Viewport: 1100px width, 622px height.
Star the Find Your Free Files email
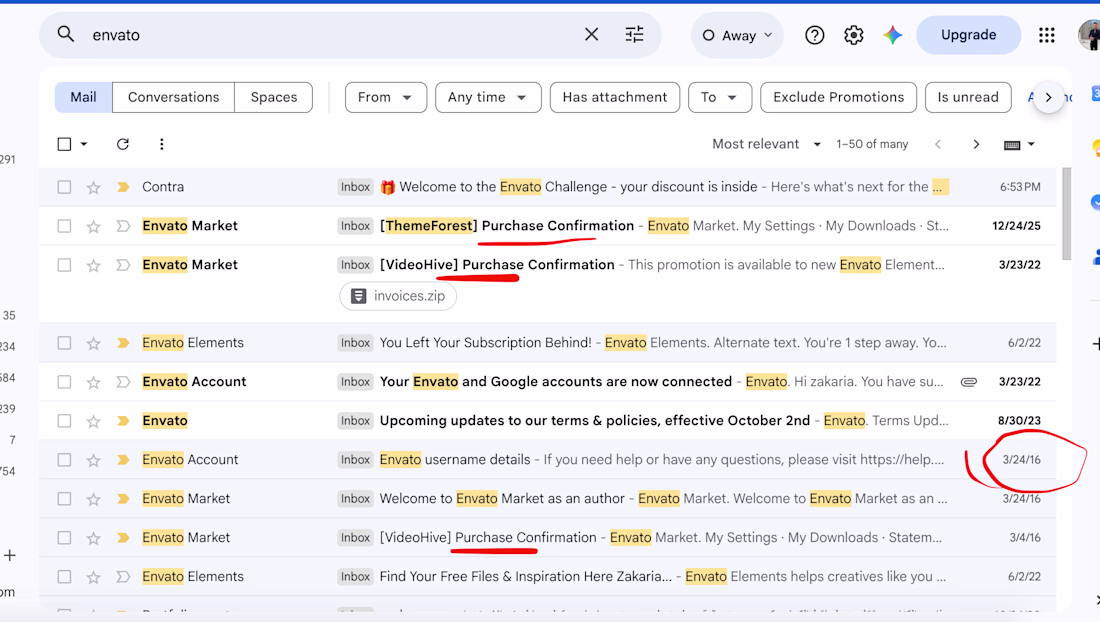pos(93,576)
